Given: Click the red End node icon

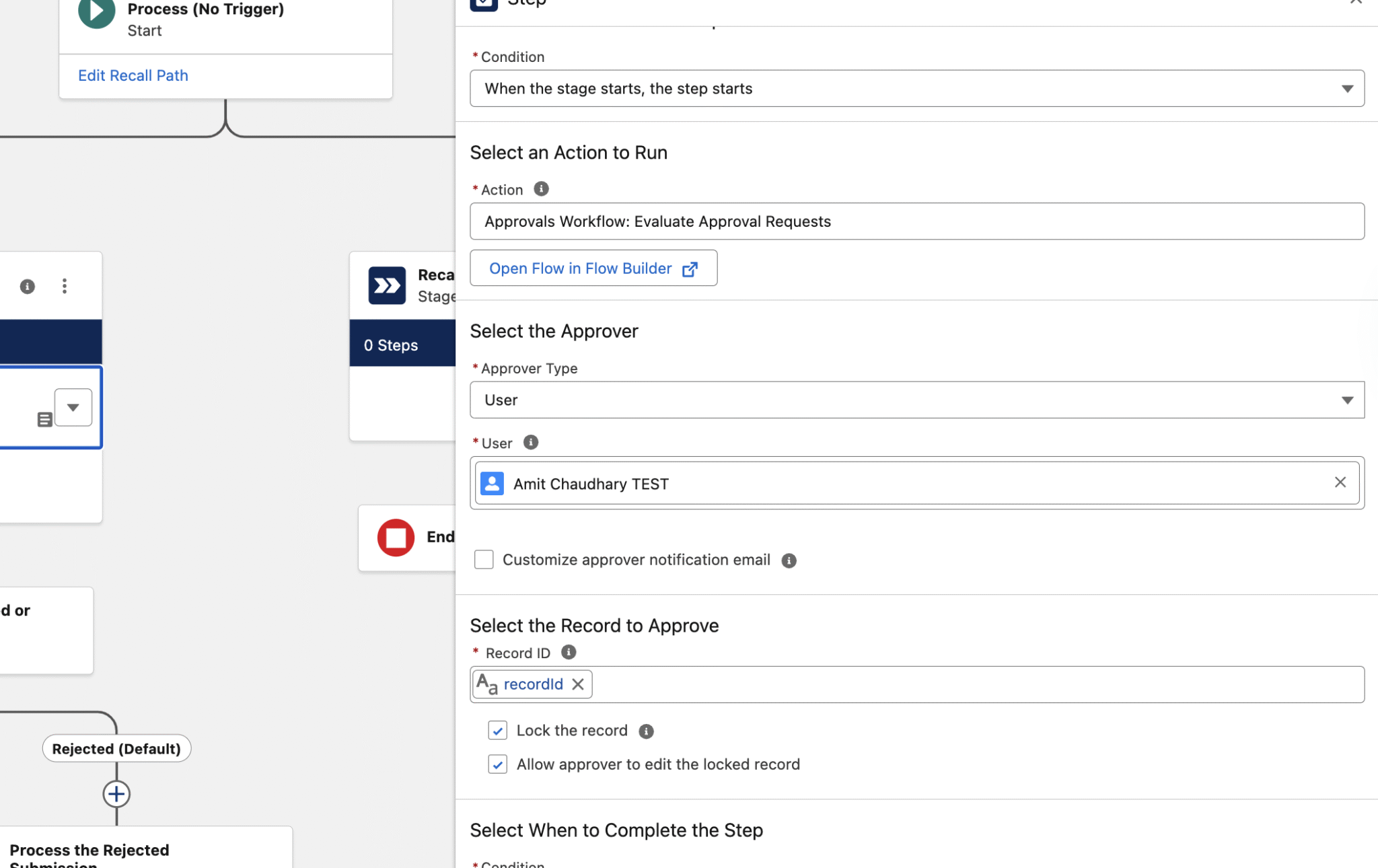Looking at the screenshot, I should 396,538.
